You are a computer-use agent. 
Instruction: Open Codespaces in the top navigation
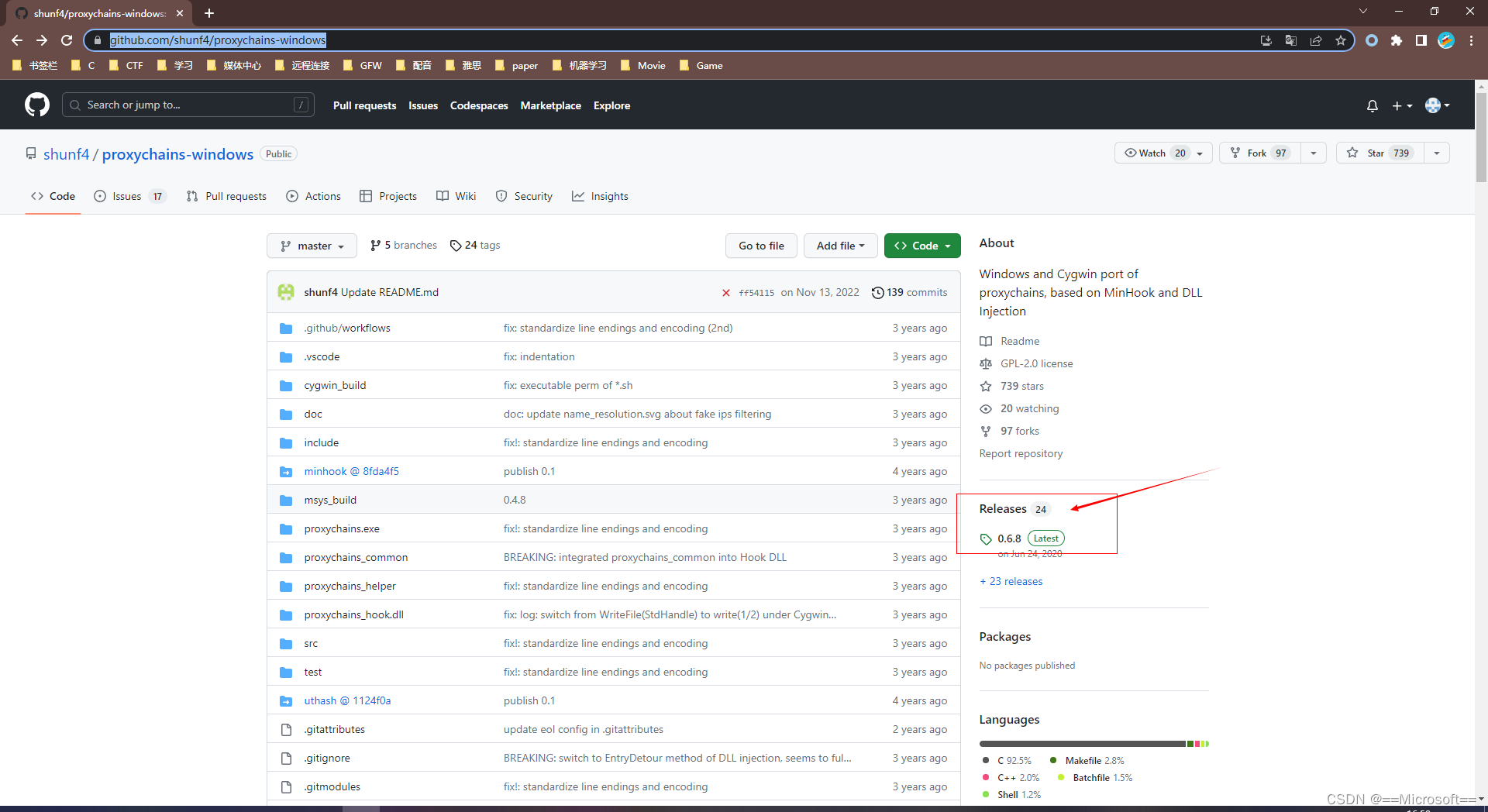pos(479,105)
